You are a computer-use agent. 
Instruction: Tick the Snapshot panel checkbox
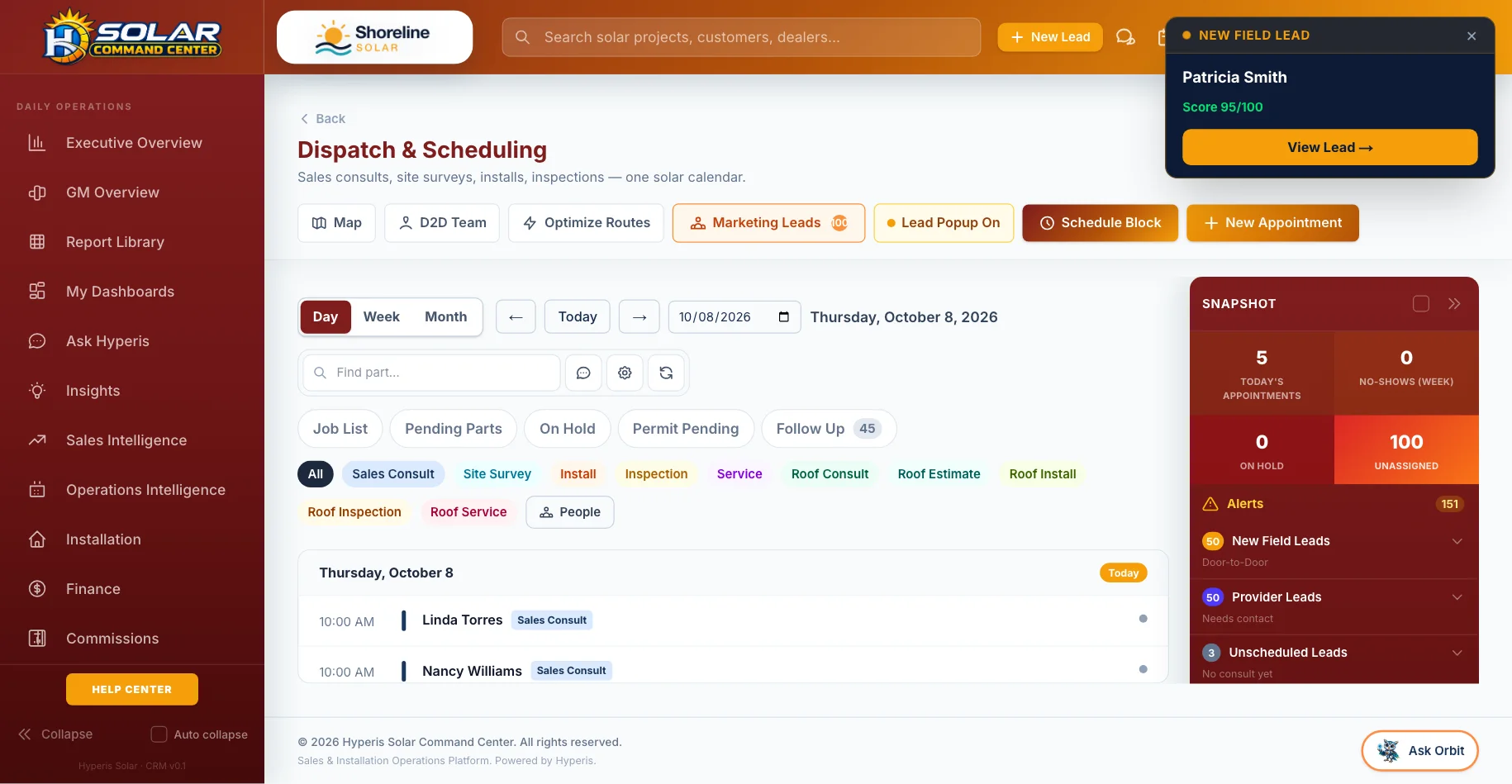click(x=1421, y=303)
